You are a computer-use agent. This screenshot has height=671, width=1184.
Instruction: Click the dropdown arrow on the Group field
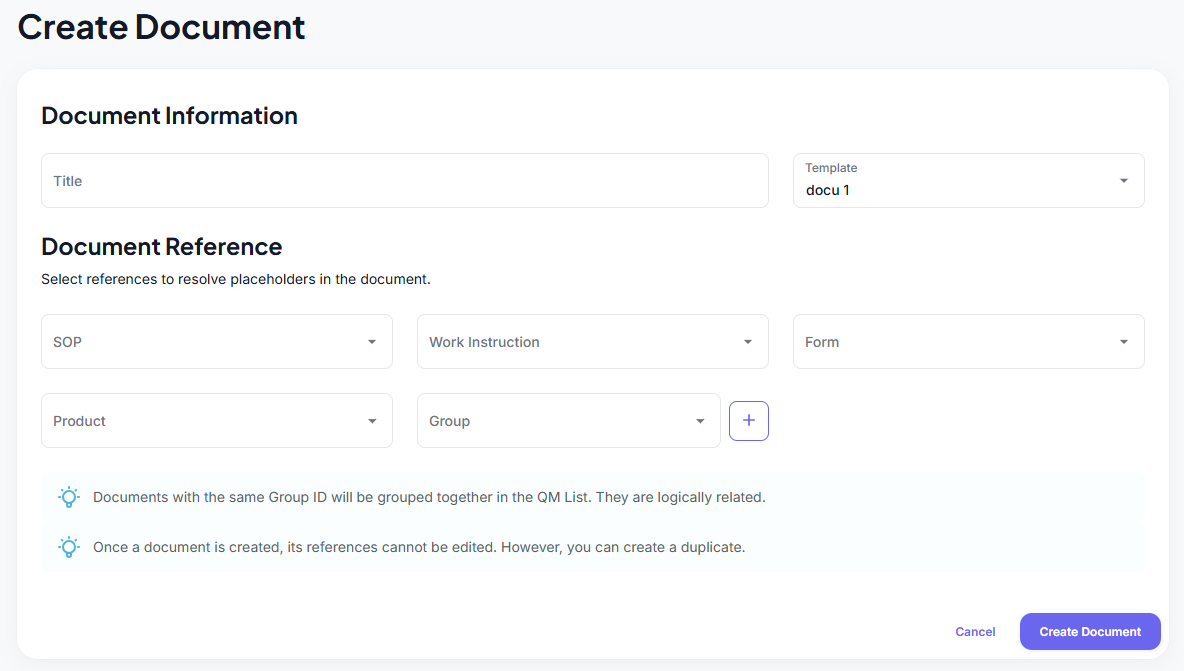click(x=700, y=420)
